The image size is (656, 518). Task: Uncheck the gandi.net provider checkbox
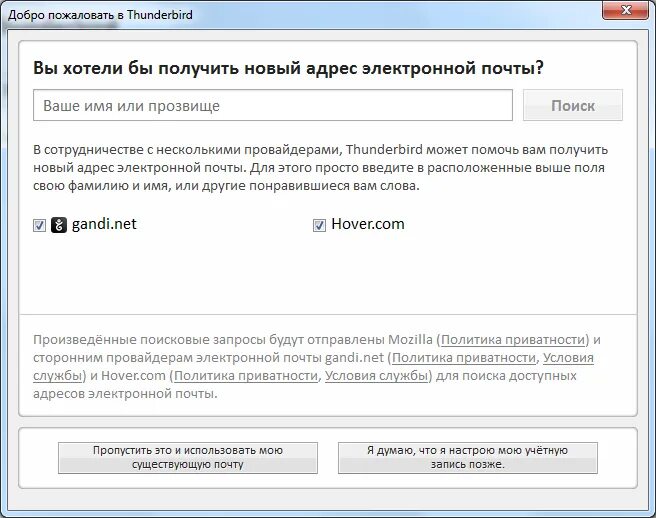click(x=39, y=226)
